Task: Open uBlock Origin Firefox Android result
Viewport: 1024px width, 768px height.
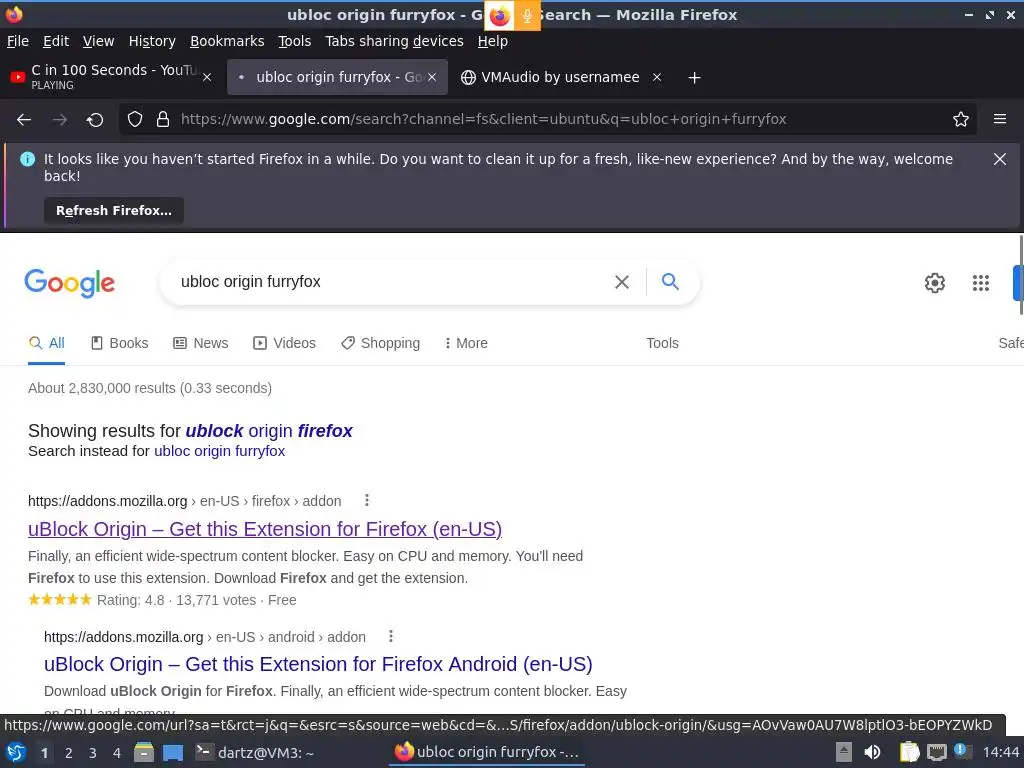Action: tap(318, 664)
